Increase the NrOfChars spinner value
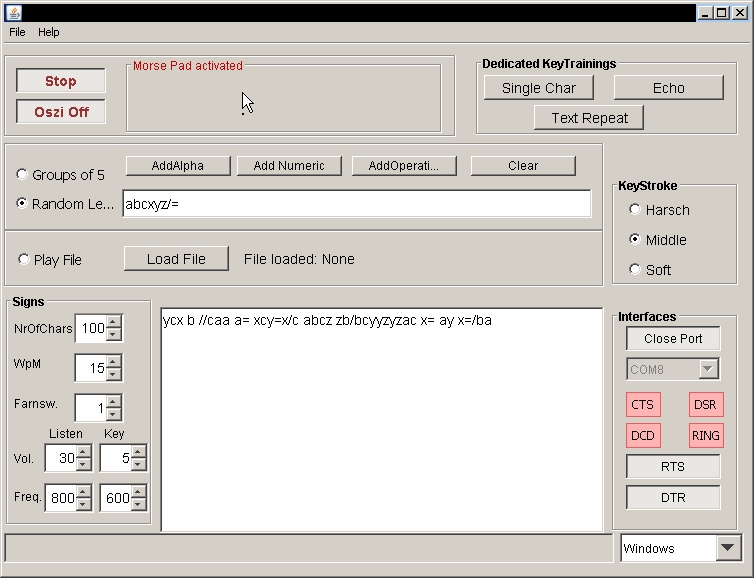 114,322
